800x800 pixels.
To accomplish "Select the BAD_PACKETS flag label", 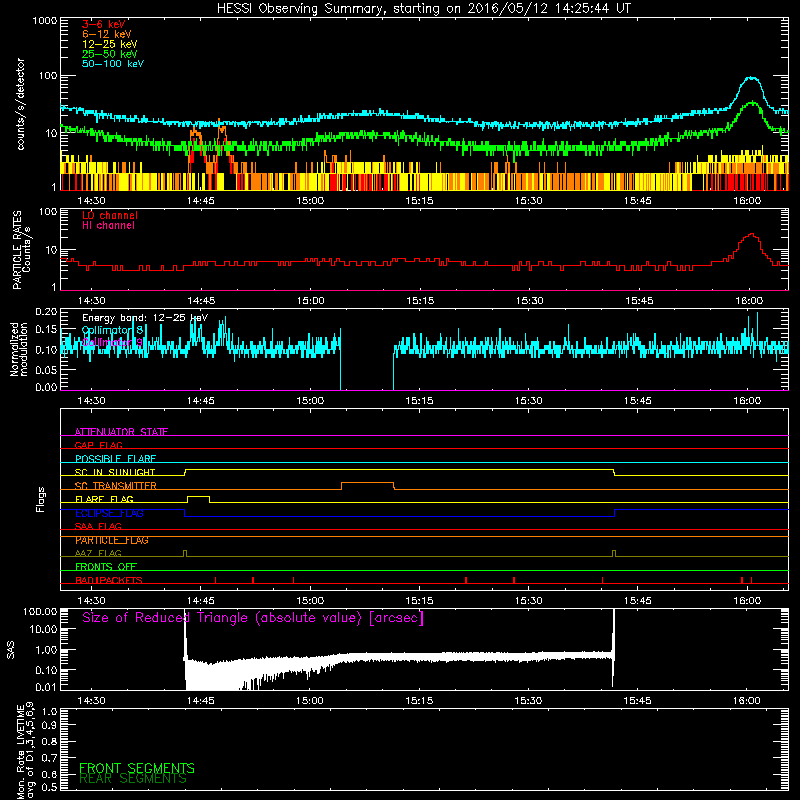I will coord(109,580).
